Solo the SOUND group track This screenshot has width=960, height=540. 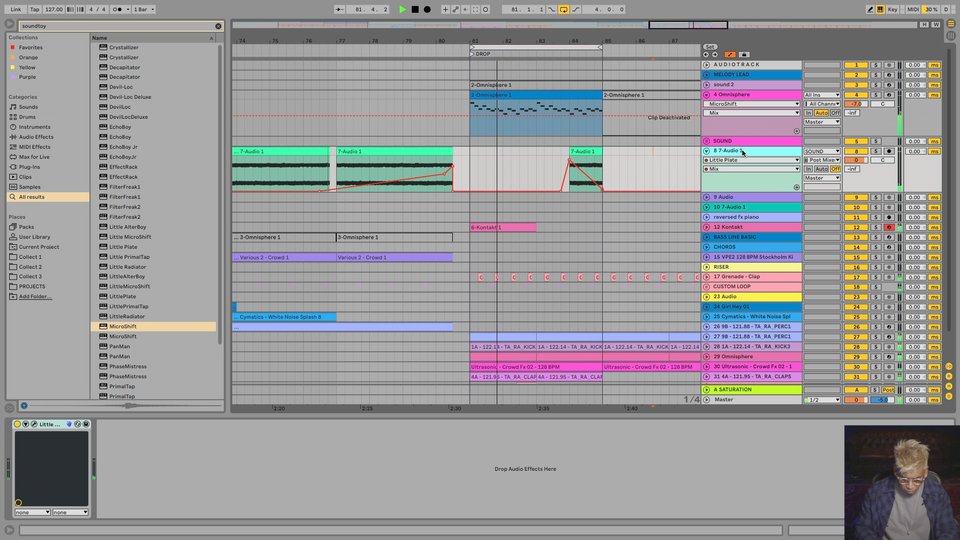876,141
